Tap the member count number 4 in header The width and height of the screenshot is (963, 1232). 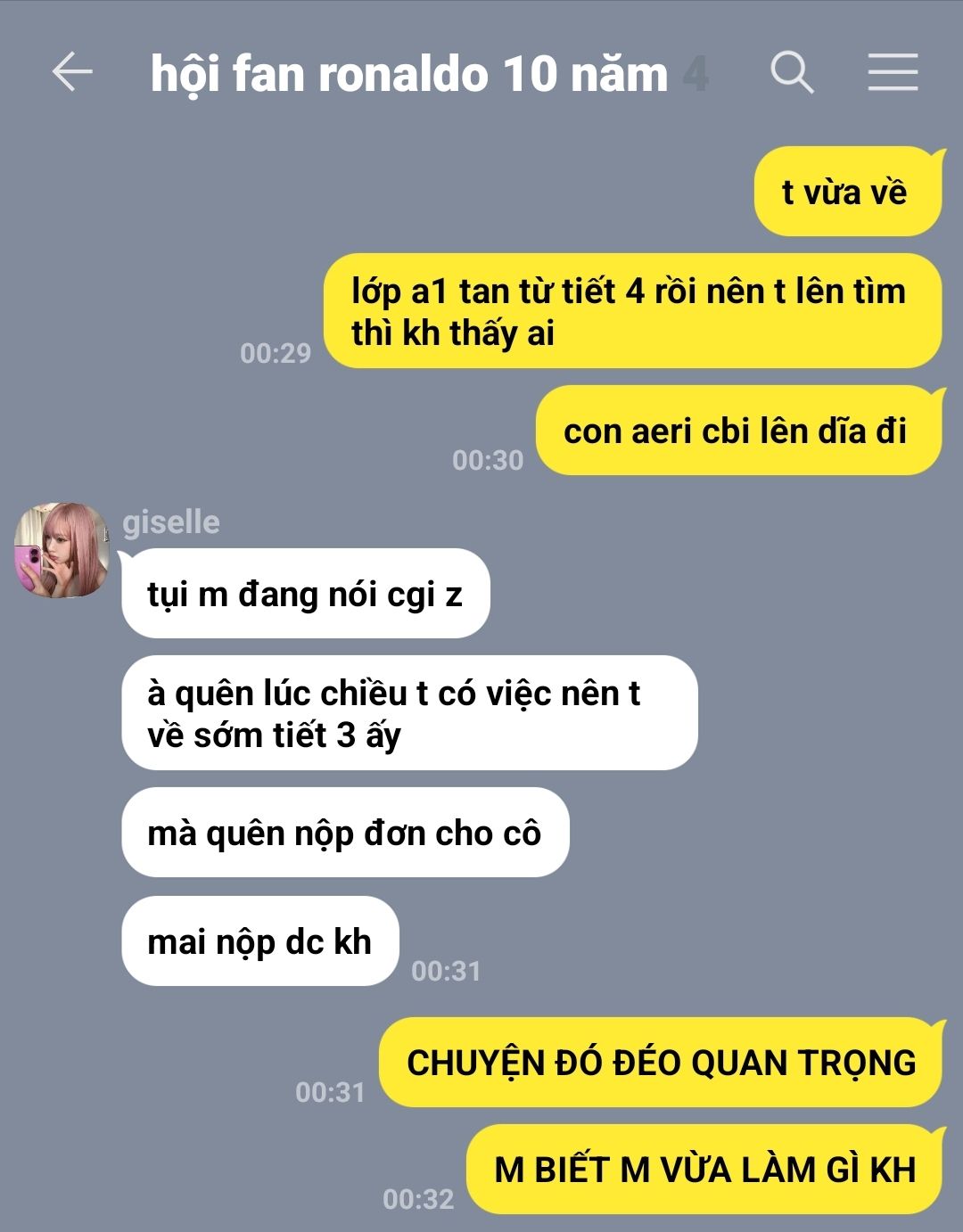pos(695,74)
